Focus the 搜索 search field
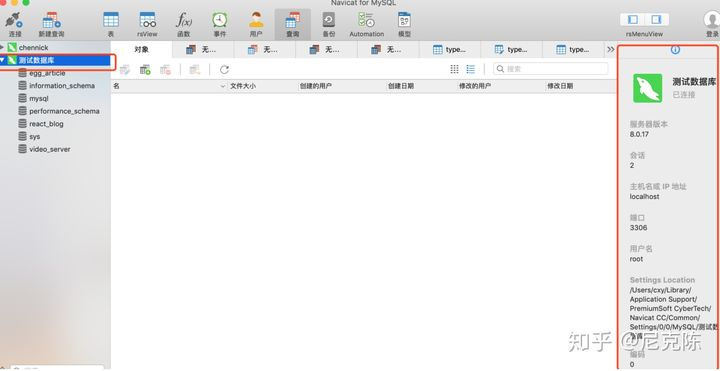 551,69
